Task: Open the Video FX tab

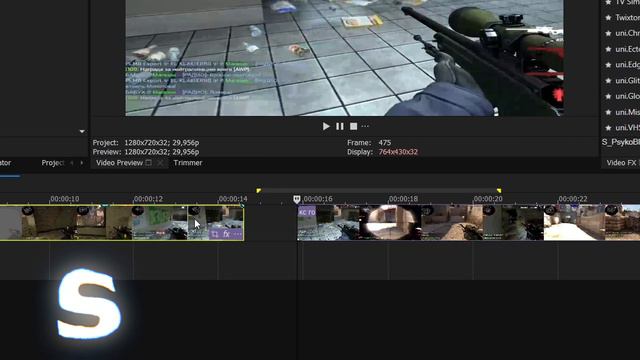Action: [621, 162]
